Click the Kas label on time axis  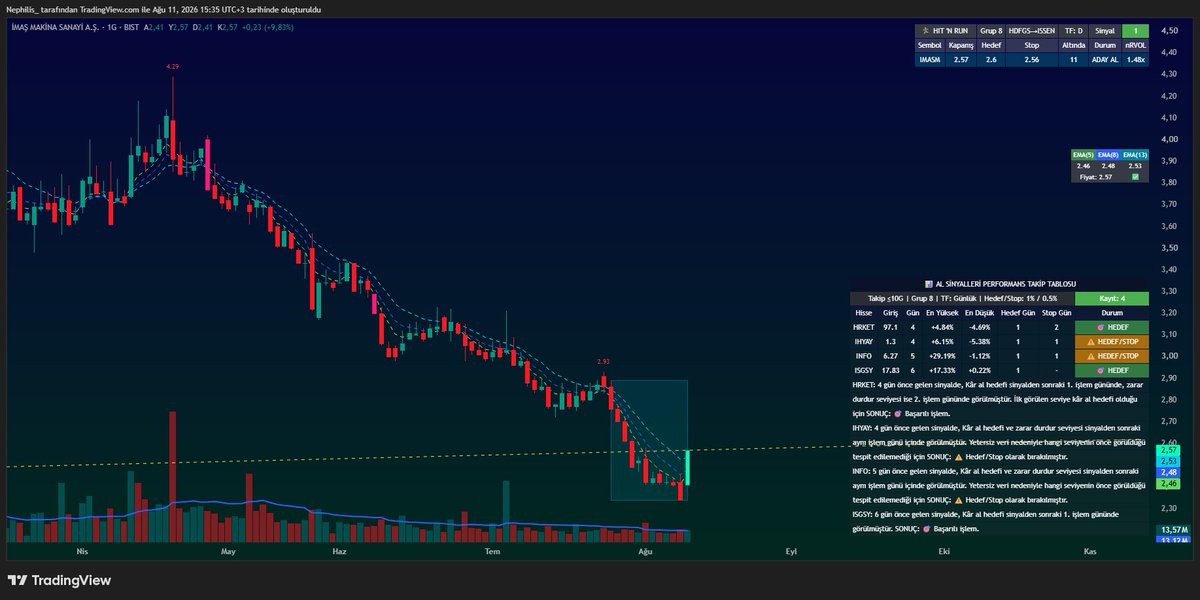coord(1090,551)
